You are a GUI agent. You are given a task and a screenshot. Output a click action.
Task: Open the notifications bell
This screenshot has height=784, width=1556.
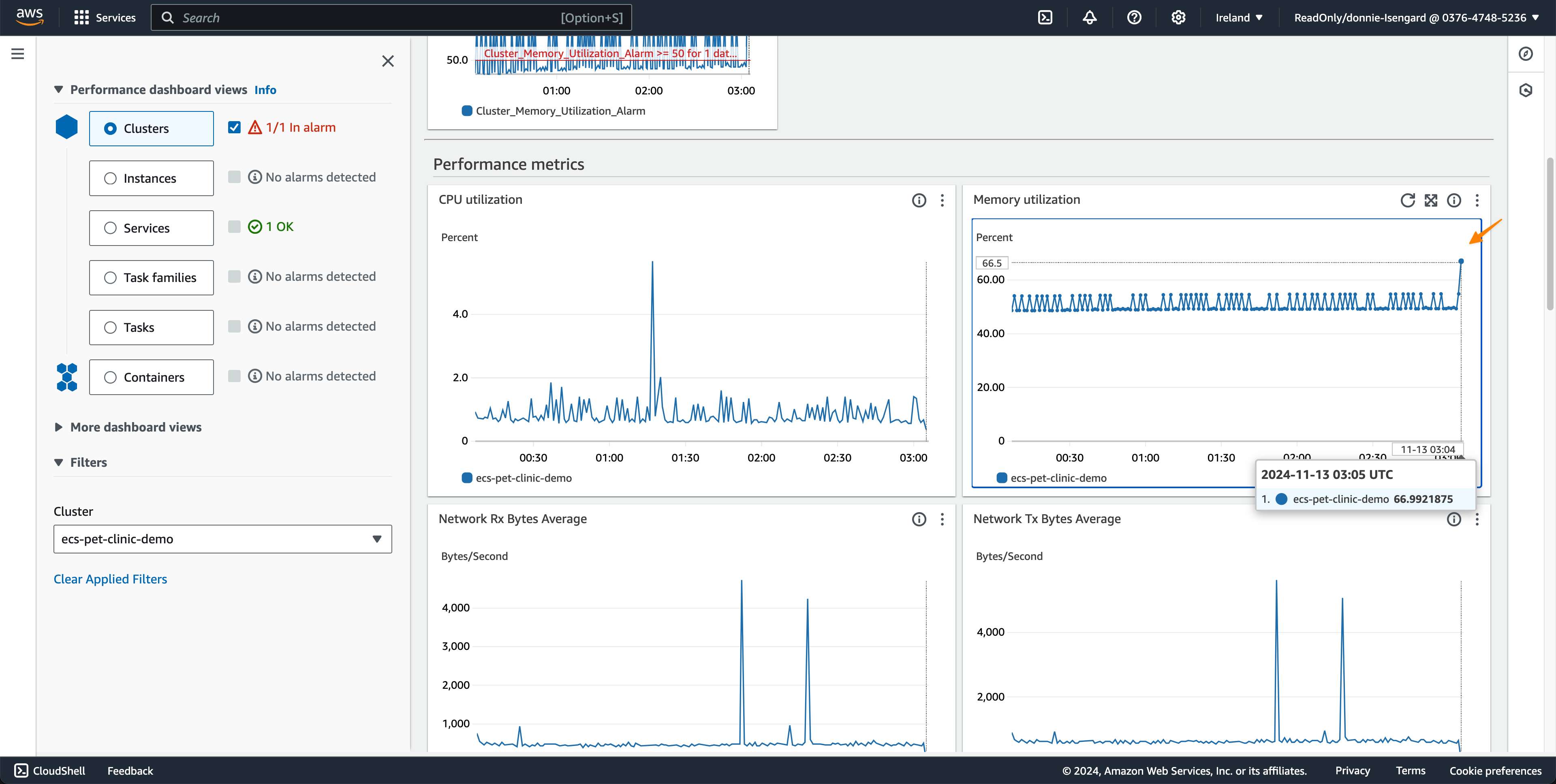(x=1089, y=17)
